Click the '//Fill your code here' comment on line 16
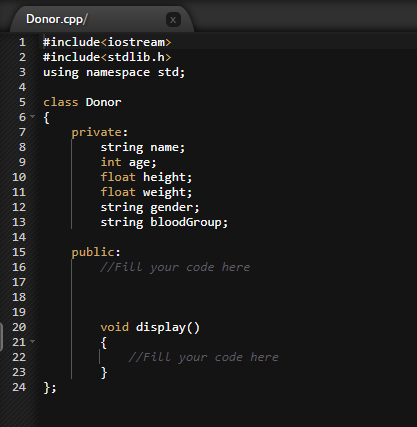The image size is (417, 427). click(175, 267)
